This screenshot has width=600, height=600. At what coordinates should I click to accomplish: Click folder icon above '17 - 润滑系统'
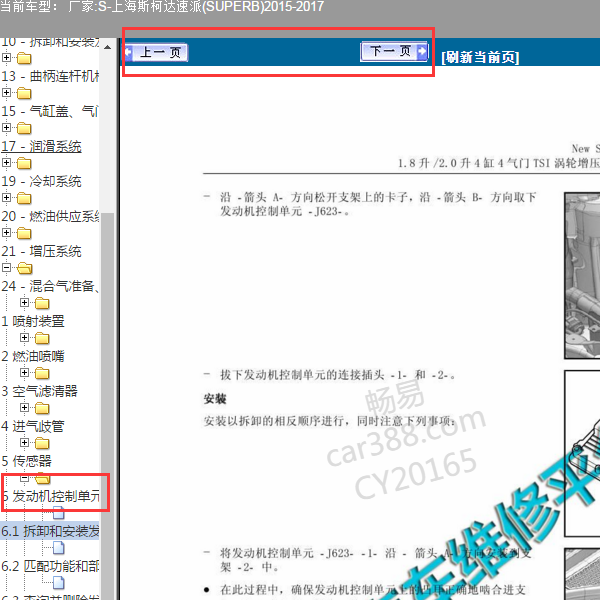24,129
